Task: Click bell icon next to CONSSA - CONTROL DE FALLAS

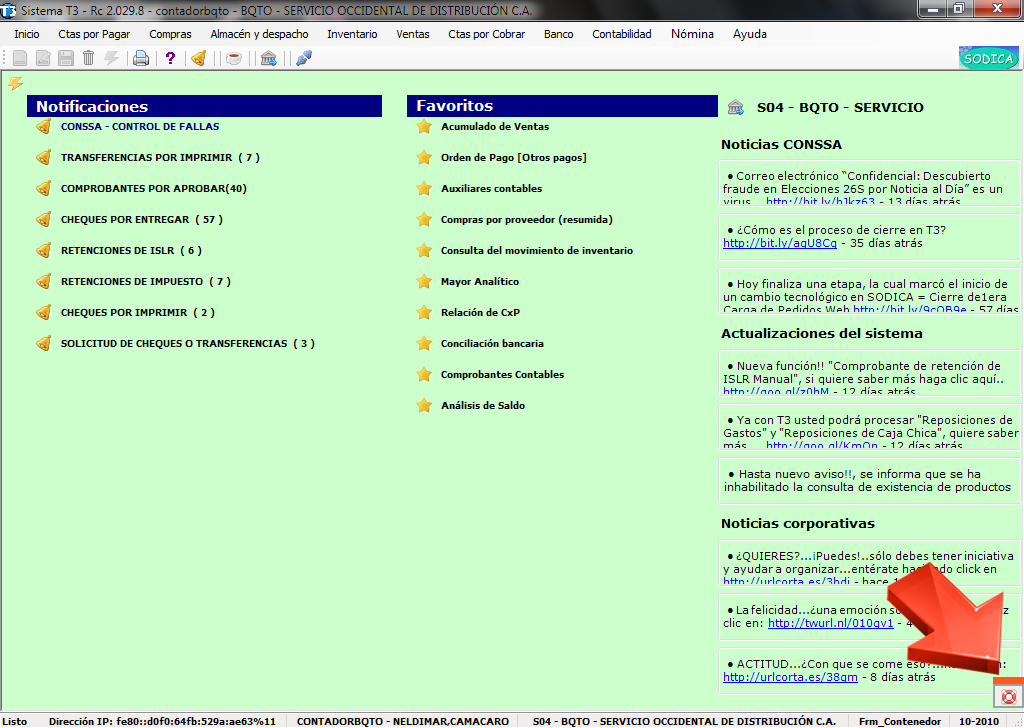Action: pos(44,126)
